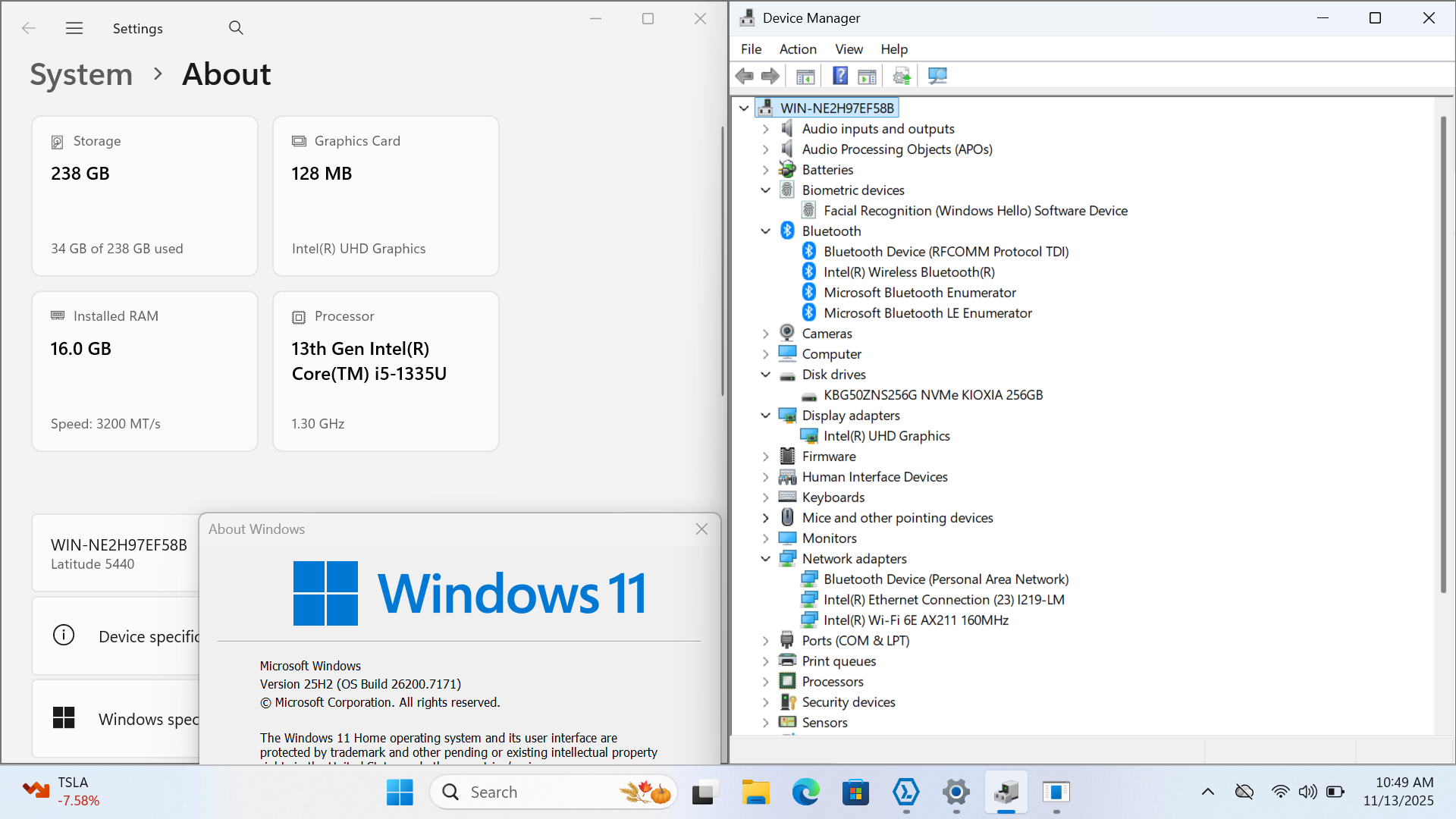This screenshot has width=1456, height=819.
Task: Close the About Windows dialog
Action: coord(701,529)
